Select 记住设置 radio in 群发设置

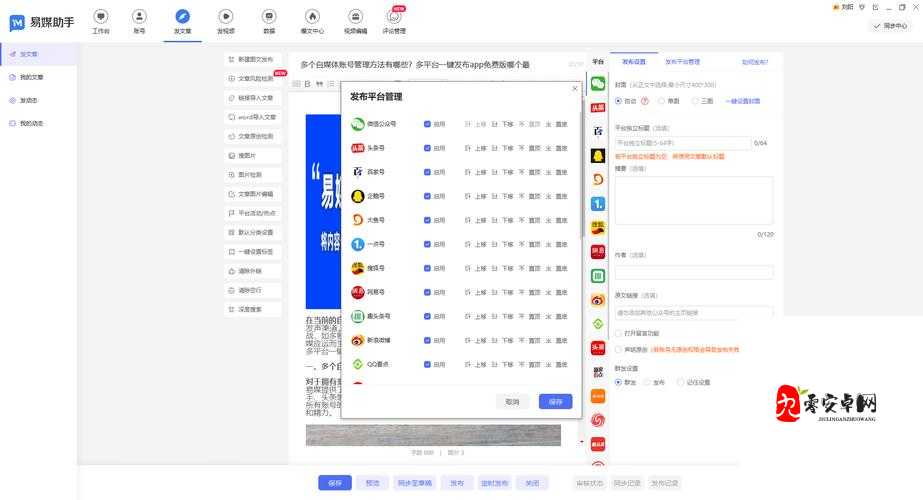[681, 382]
